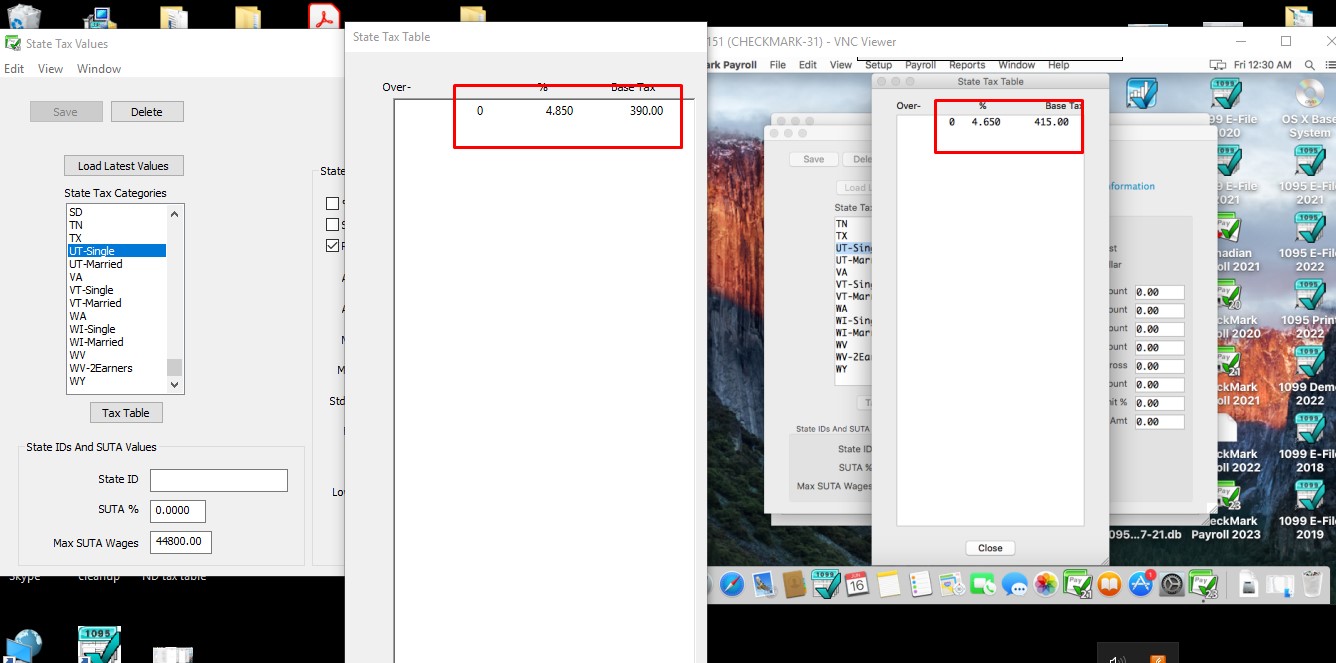The width and height of the screenshot is (1336, 663).
Task: Click 390.00 base tax cell in Windows table
Action: [x=646, y=111]
